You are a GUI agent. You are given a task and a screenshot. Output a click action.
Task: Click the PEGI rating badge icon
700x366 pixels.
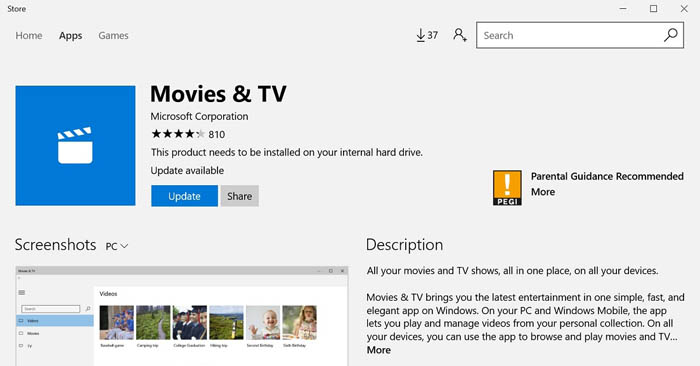tap(507, 188)
